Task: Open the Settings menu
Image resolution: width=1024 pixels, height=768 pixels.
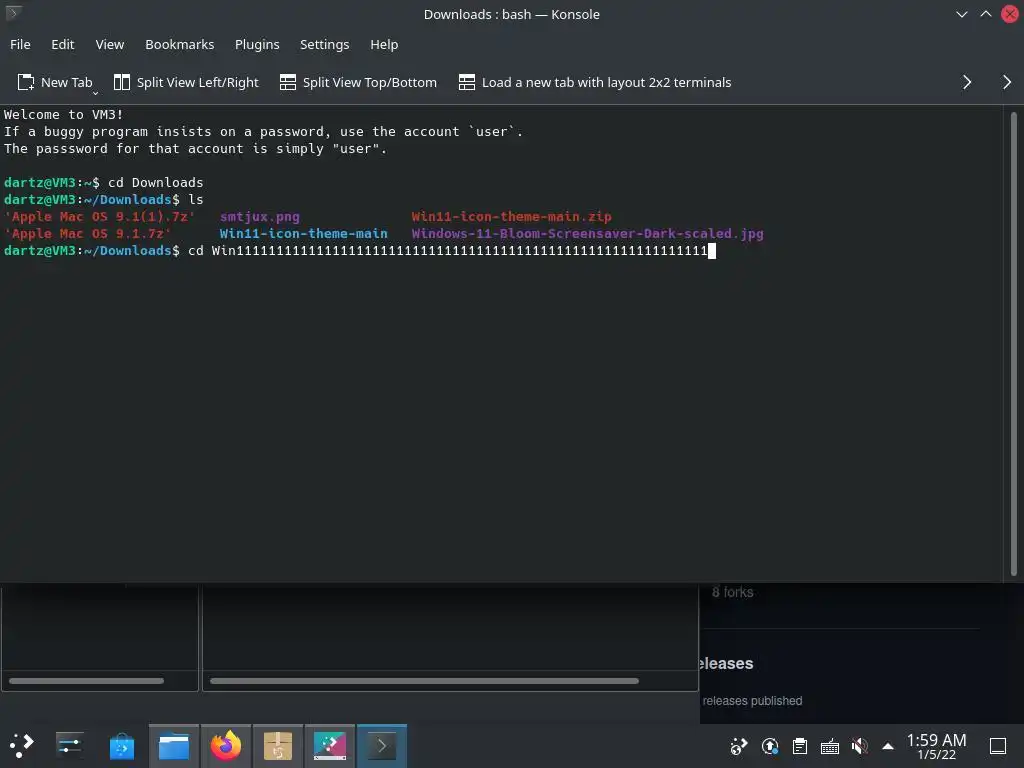Action: click(325, 44)
